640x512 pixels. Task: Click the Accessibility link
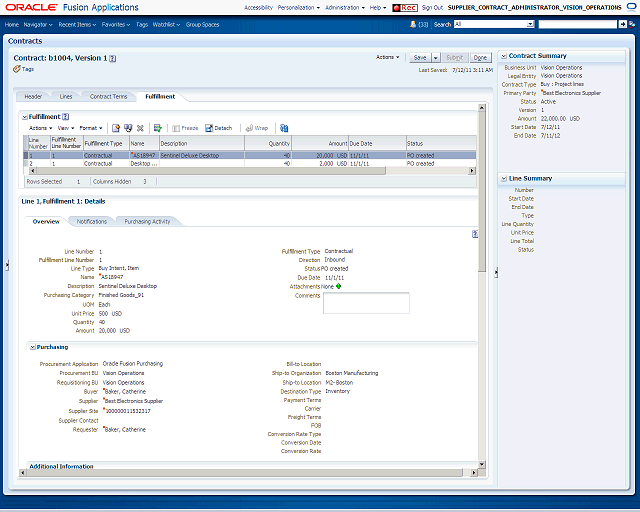click(x=258, y=8)
